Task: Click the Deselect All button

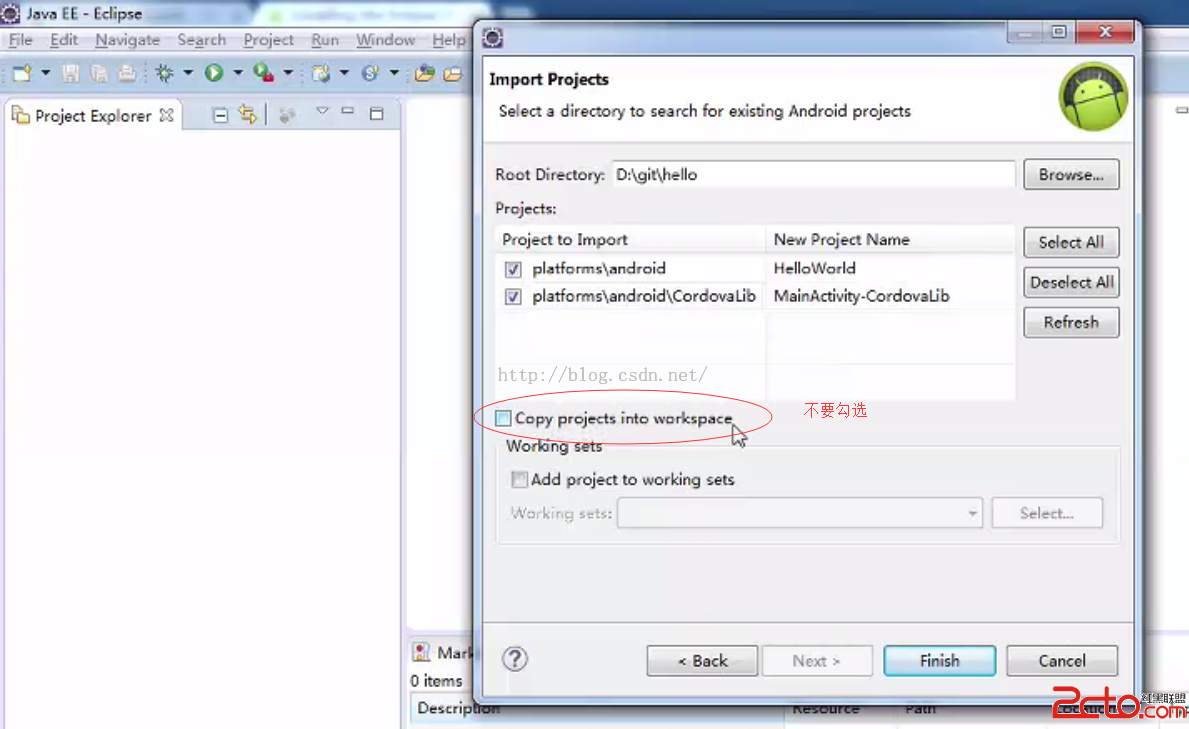Action: pyautogui.click(x=1071, y=282)
